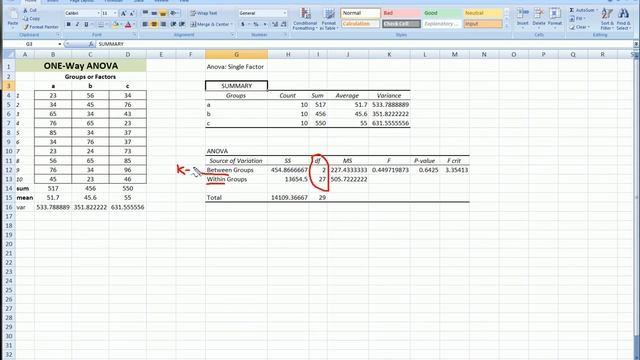Expand the cell styles gallery
The height and width of the screenshot is (360, 640).
click(507, 25)
